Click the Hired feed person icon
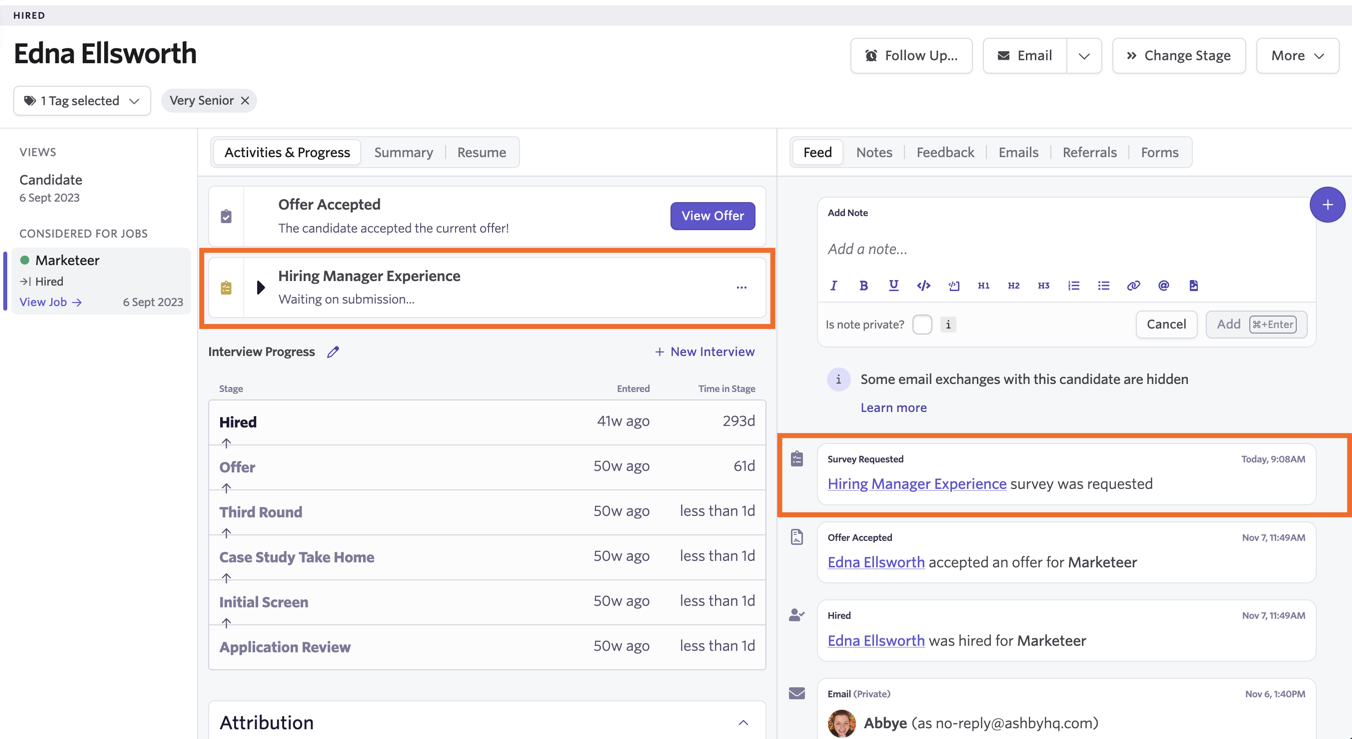 (x=797, y=615)
